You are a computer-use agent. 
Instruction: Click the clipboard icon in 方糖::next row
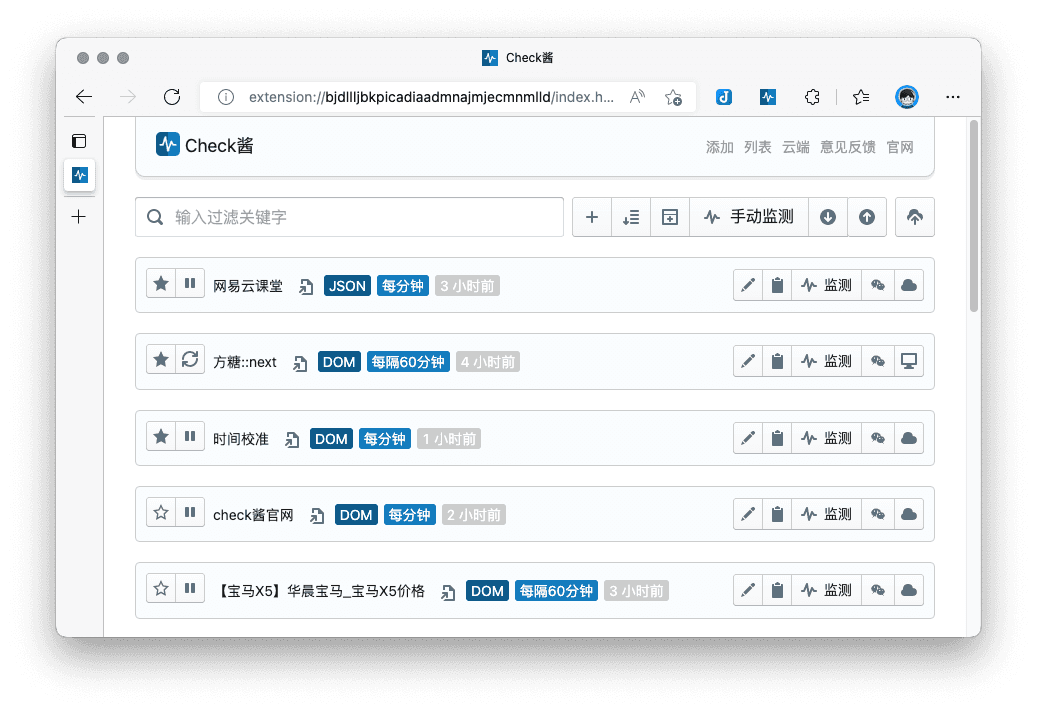[x=777, y=362]
